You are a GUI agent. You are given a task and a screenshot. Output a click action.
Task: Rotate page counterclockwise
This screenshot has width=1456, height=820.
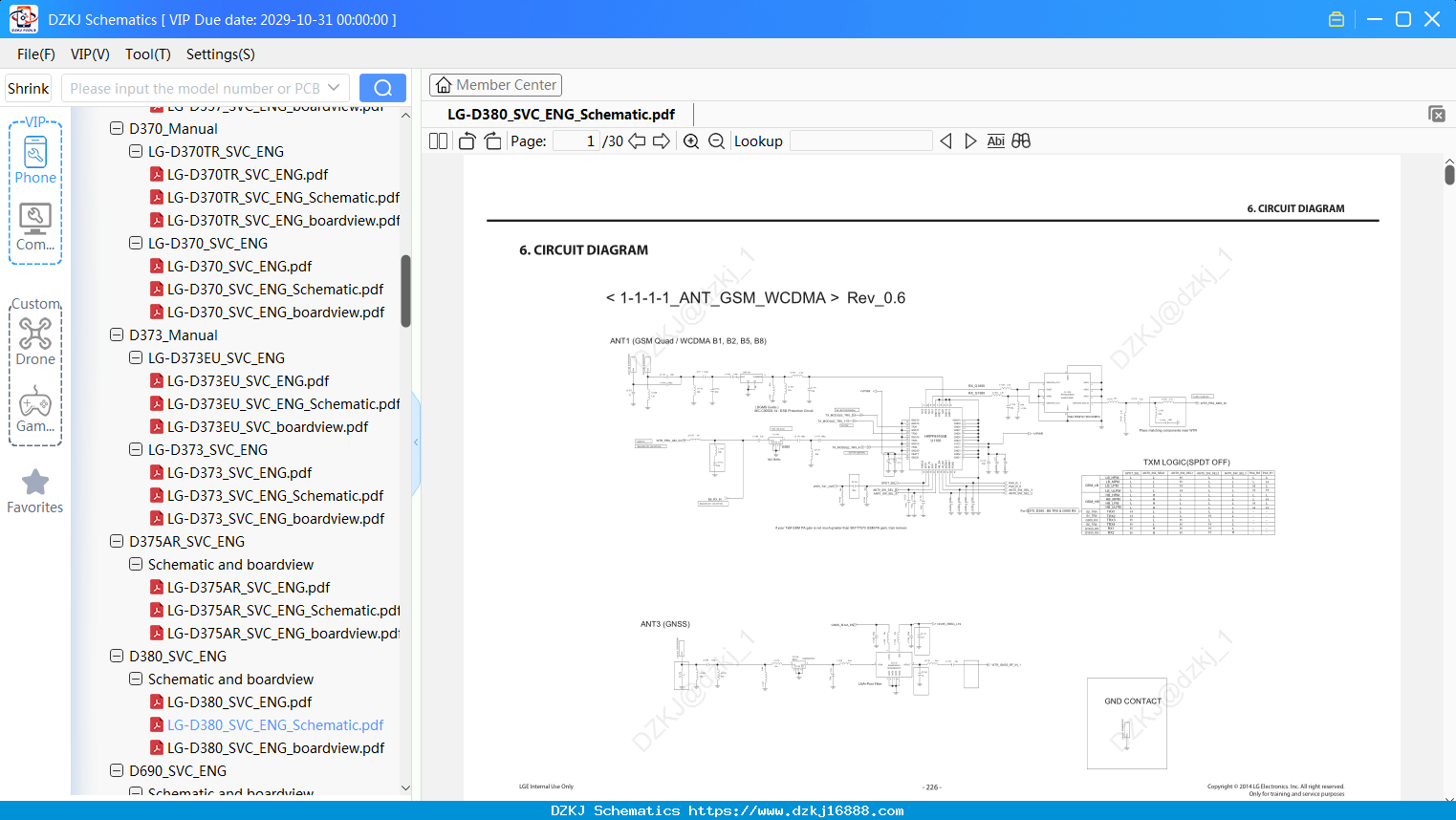pyautogui.click(x=467, y=140)
